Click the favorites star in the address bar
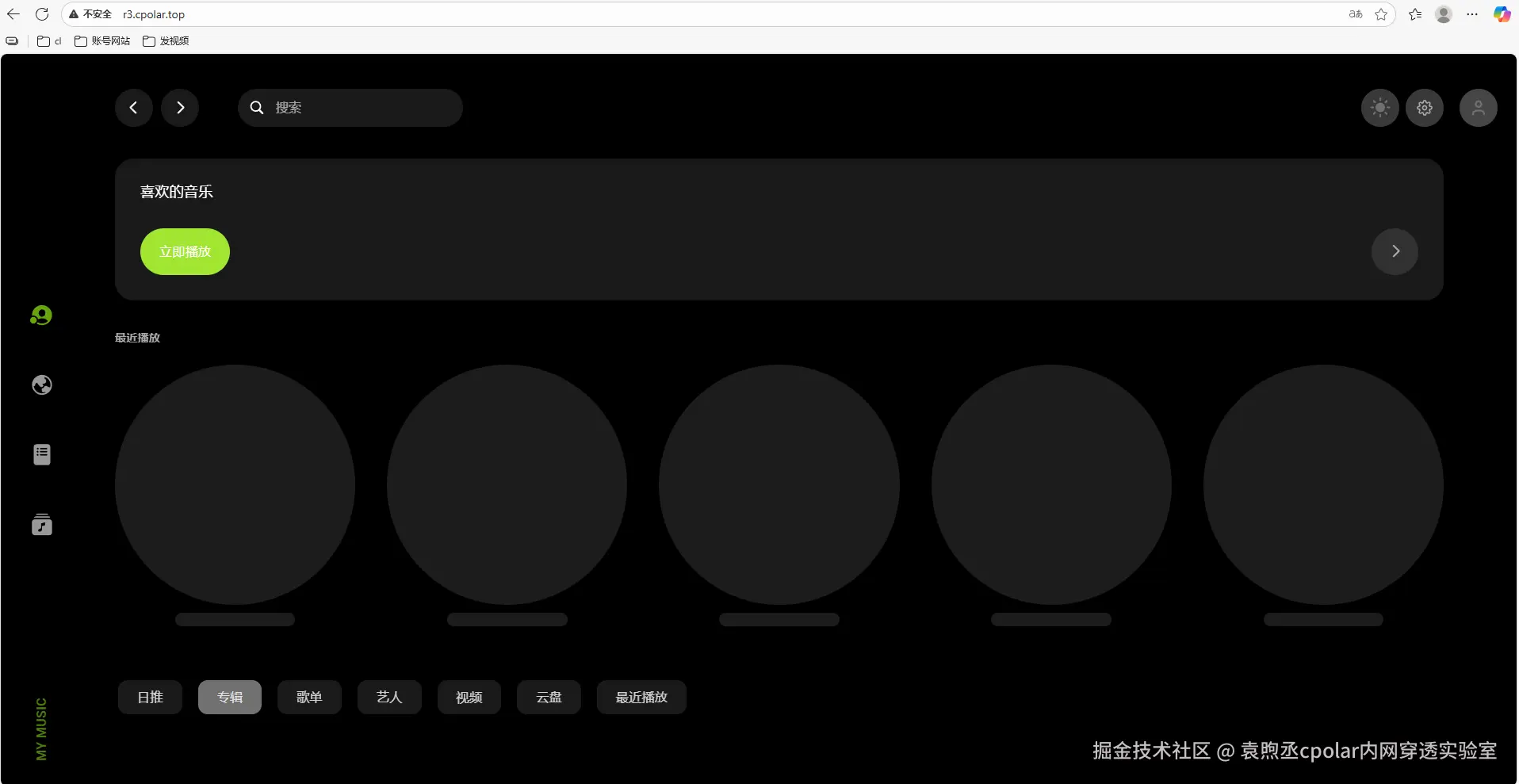This screenshot has height=784, width=1519. (x=1382, y=14)
